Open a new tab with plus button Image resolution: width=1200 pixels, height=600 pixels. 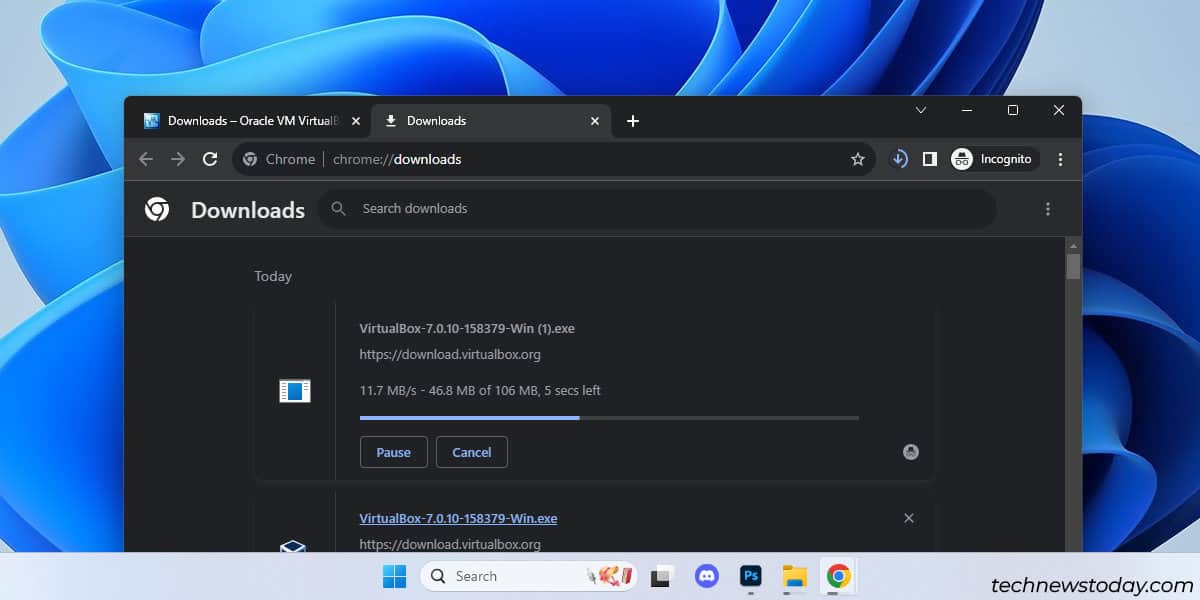(x=632, y=121)
